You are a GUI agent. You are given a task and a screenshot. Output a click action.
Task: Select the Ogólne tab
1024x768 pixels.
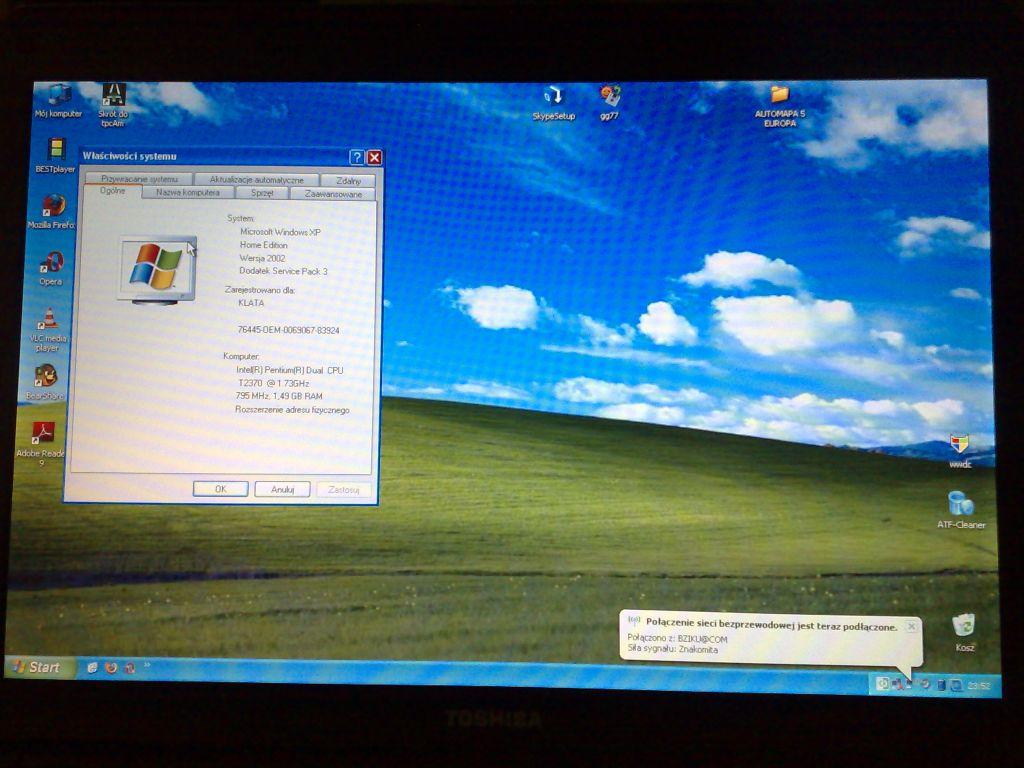click(x=112, y=191)
